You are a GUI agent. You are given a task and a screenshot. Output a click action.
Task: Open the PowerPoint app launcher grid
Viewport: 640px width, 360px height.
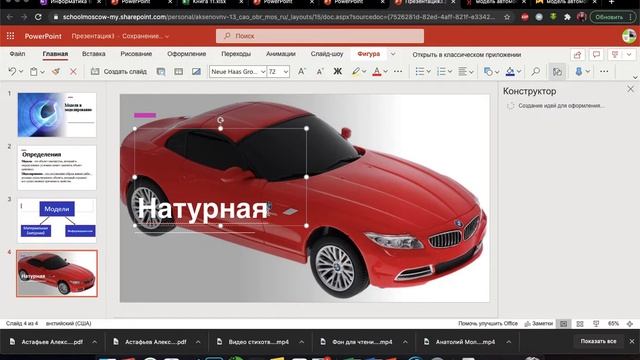[x=10, y=36]
